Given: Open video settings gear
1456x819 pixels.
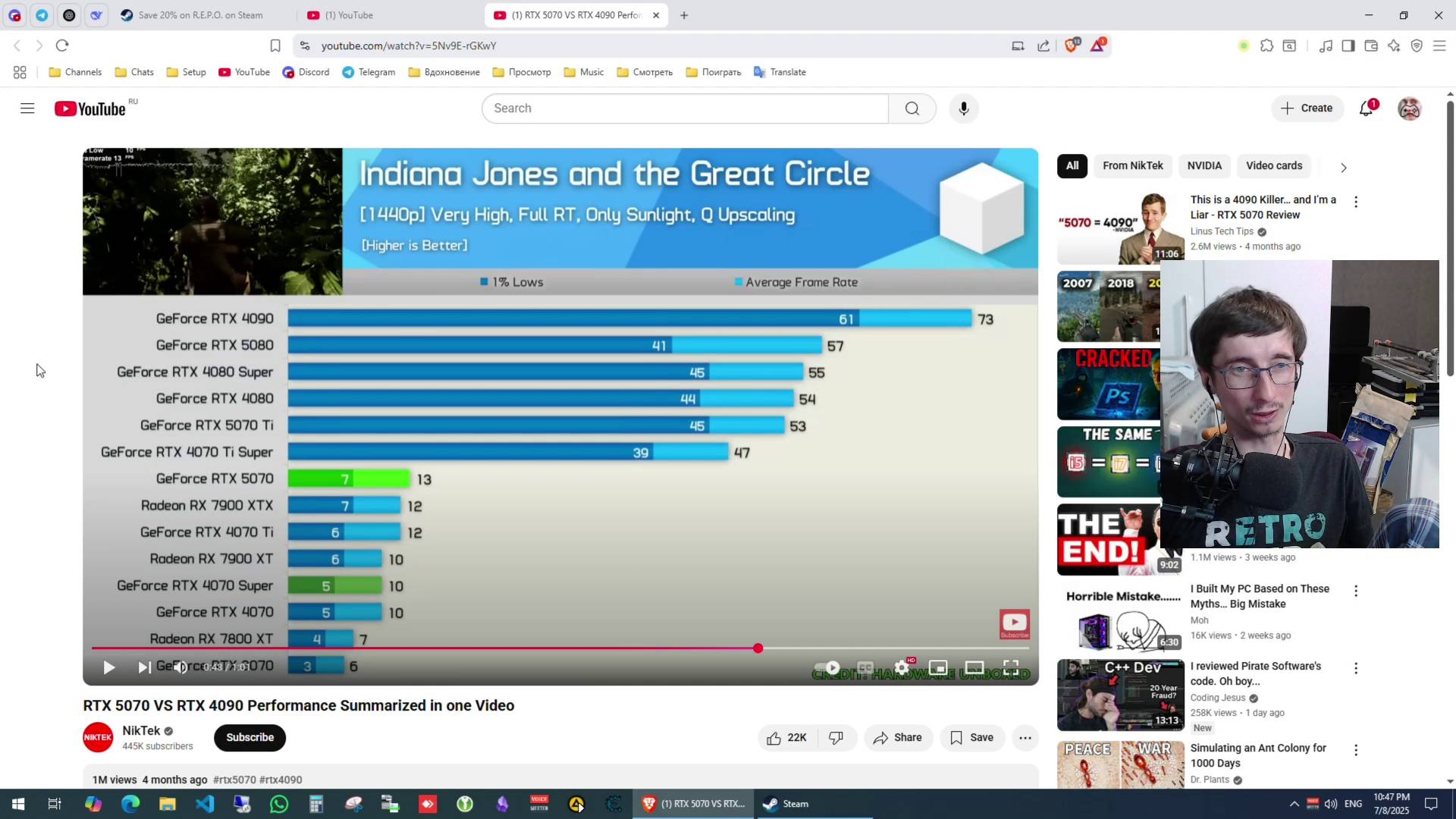Looking at the screenshot, I should (x=902, y=667).
